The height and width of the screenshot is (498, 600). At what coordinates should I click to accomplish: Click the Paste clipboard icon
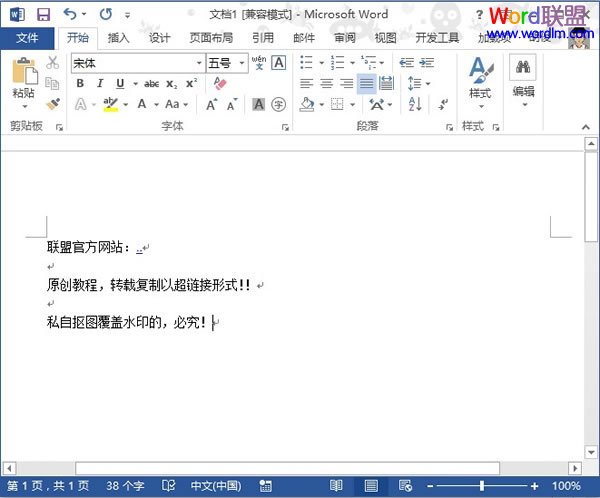point(24,71)
